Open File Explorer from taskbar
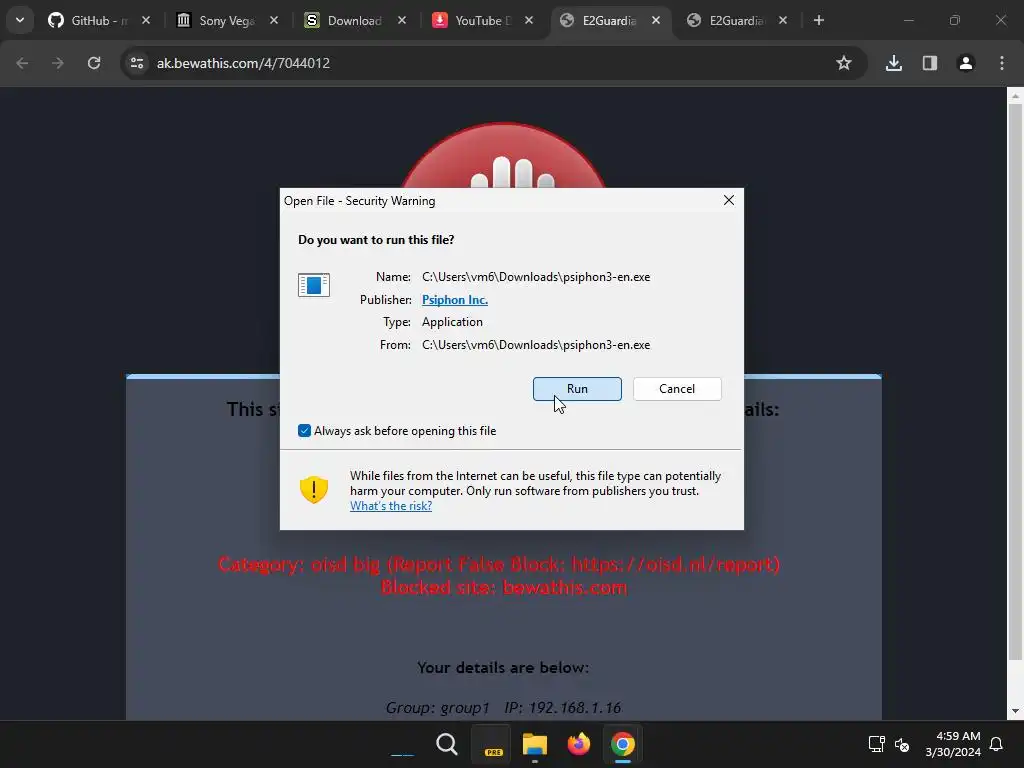Screen dimensions: 1024x768 [535, 744]
